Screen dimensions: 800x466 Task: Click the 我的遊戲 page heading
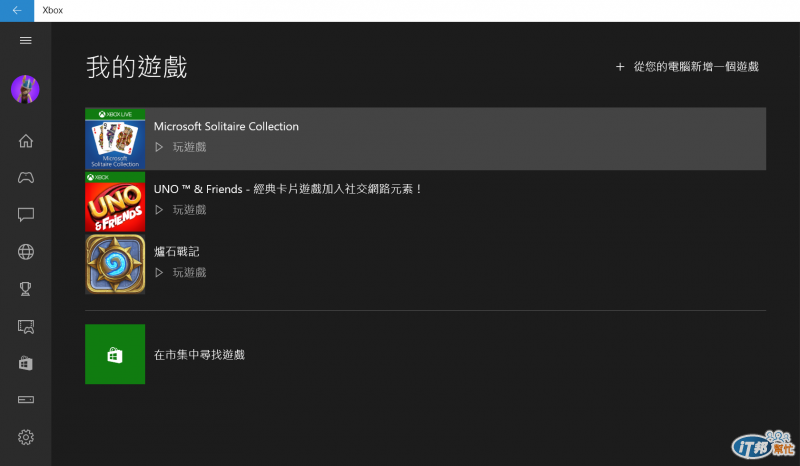coord(137,67)
